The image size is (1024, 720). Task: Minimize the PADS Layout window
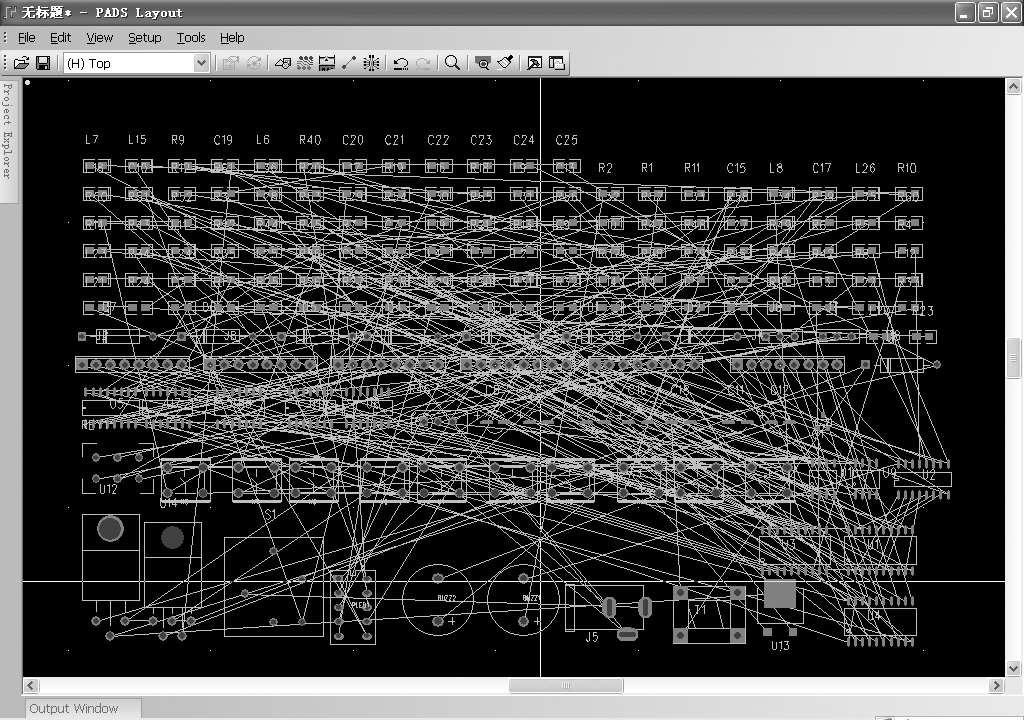pyautogui.click(x=965, y=12)
